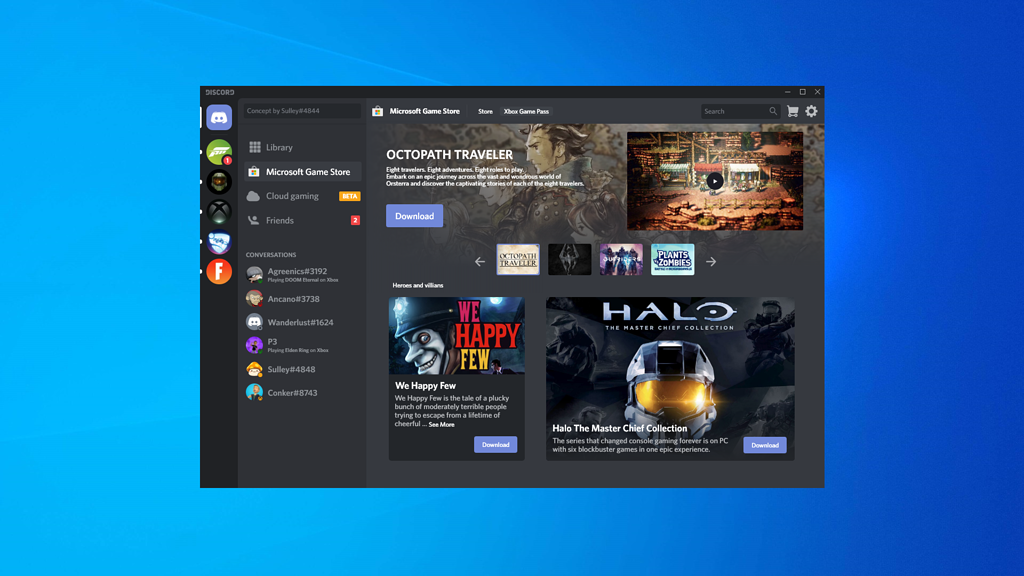Advance the carousel with the right arrow

[x=710, y=260]
